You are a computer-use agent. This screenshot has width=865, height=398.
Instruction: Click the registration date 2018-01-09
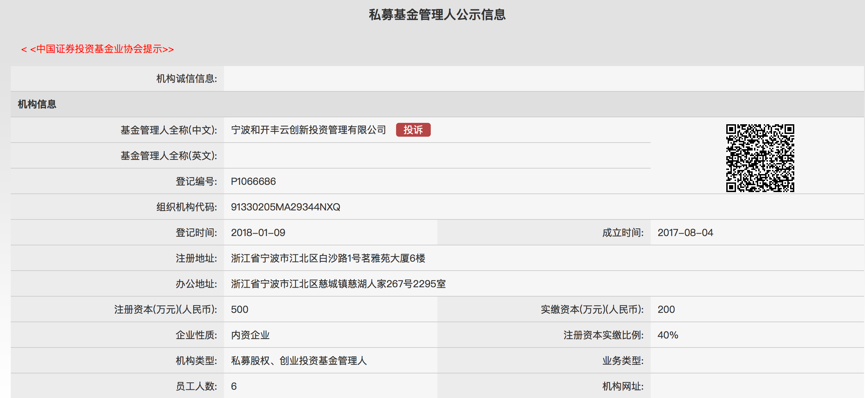[x=258, y=233]
